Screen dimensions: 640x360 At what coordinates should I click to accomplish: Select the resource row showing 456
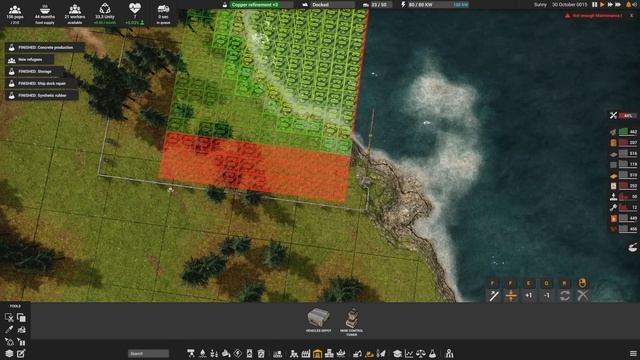pyautogui.click(x=624, y=229)
